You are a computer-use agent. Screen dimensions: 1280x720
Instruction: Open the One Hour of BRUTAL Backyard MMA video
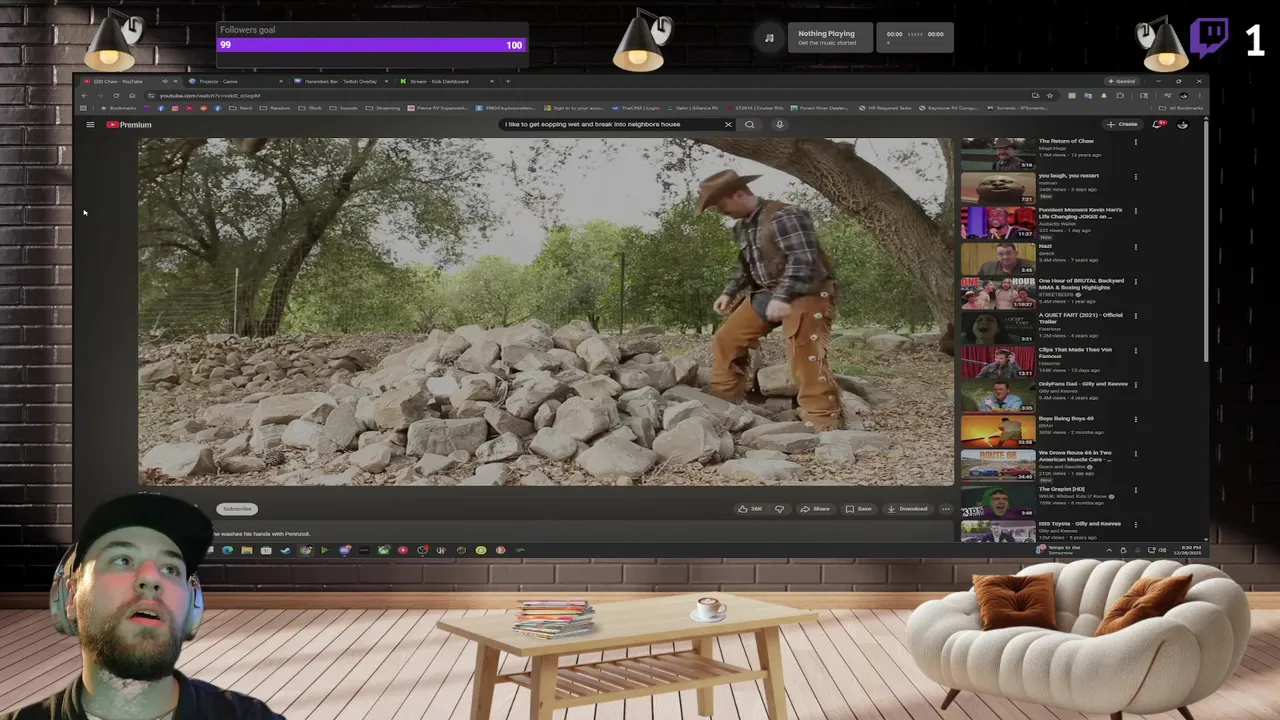(1080, 284)
